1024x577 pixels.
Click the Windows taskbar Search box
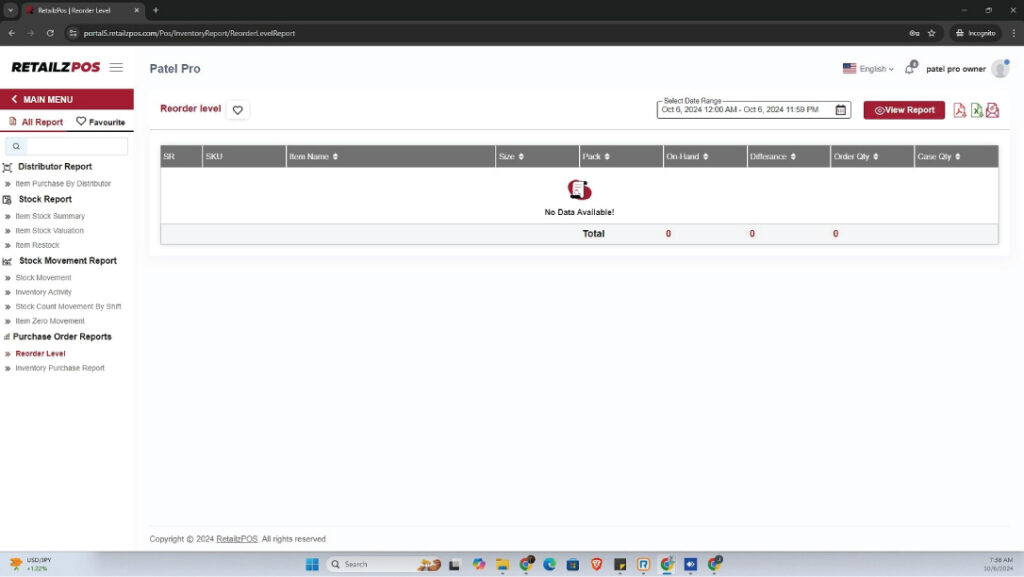tap(370, 564)
